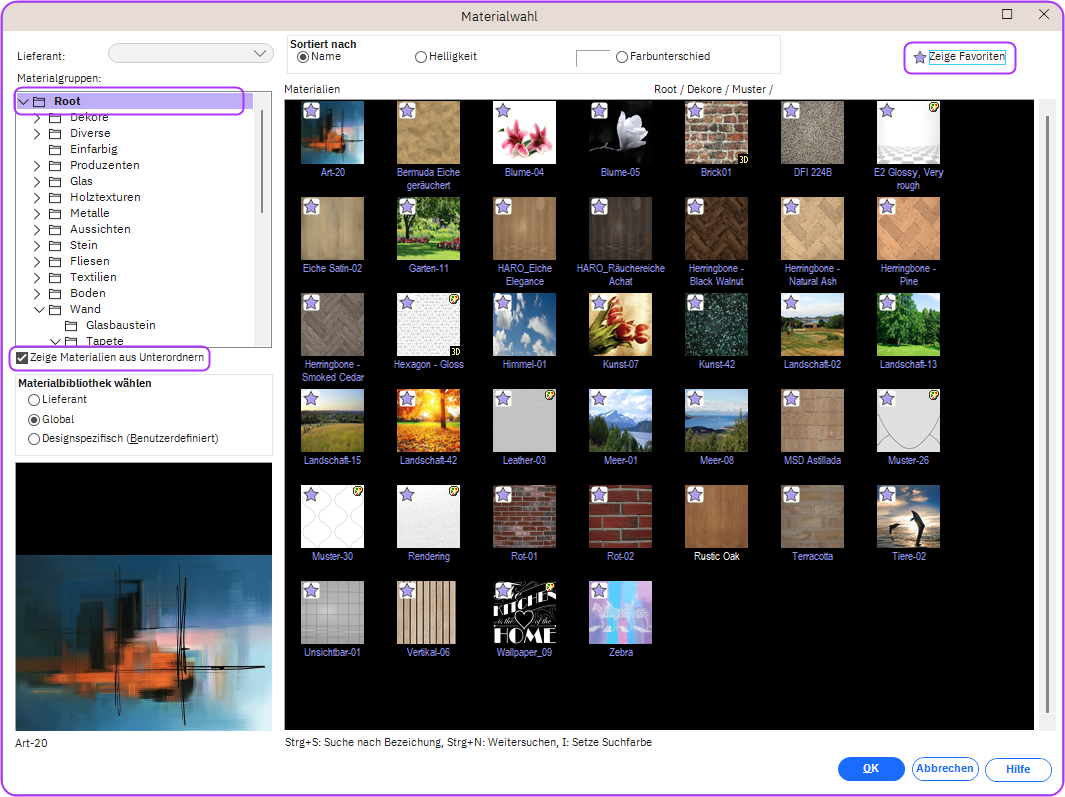
Task: Select the Textilien group in tree
Action: (x=93, y=277)
